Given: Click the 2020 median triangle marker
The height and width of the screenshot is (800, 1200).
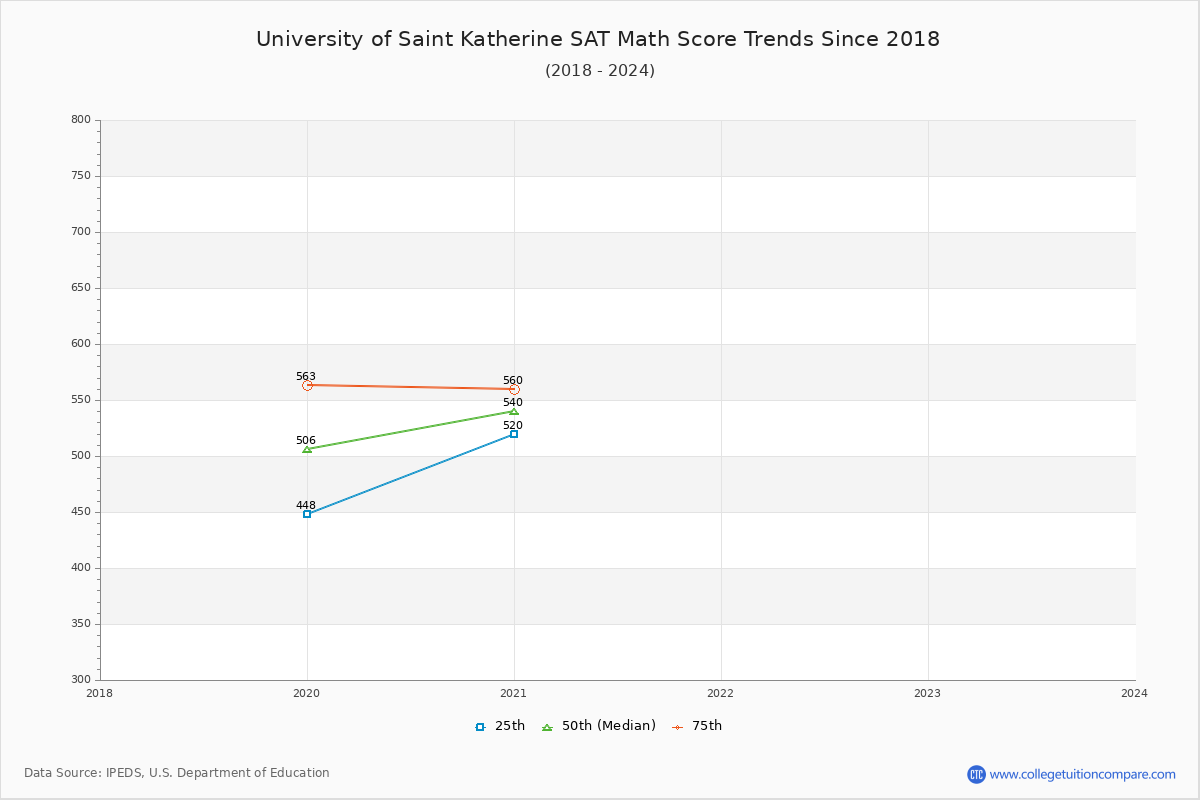Looking at the screenshot, I should (307, 449).
